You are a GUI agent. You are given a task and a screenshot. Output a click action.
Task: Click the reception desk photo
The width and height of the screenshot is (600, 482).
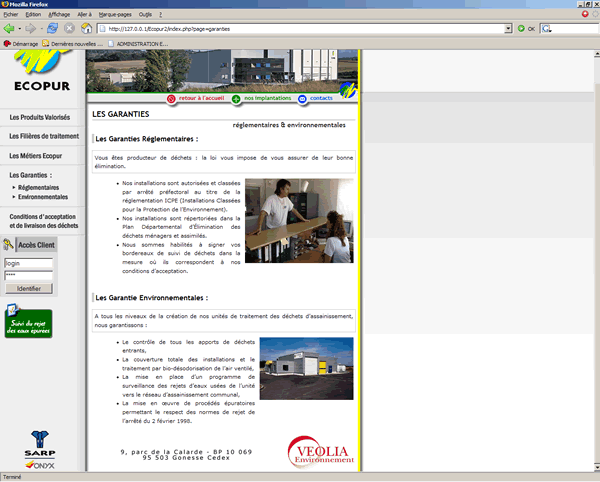(299, 221)
